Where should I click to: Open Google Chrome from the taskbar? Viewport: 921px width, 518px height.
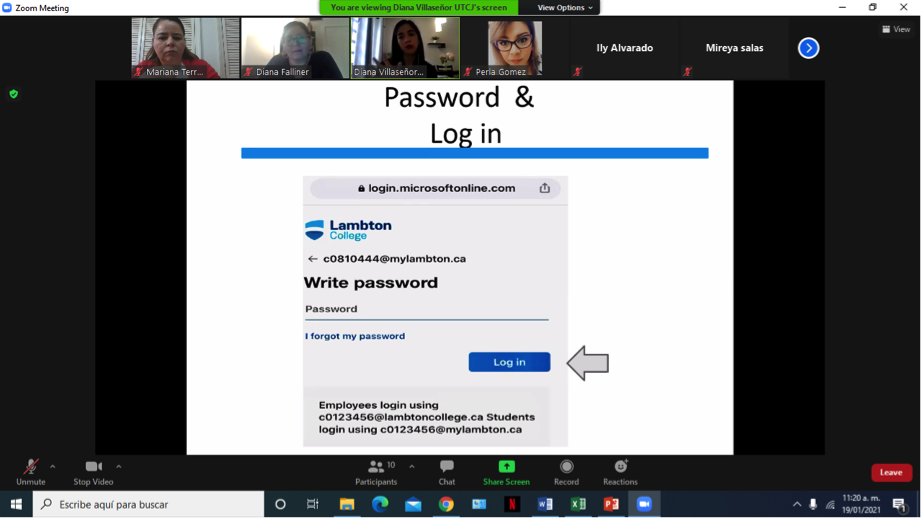point(446,504)
